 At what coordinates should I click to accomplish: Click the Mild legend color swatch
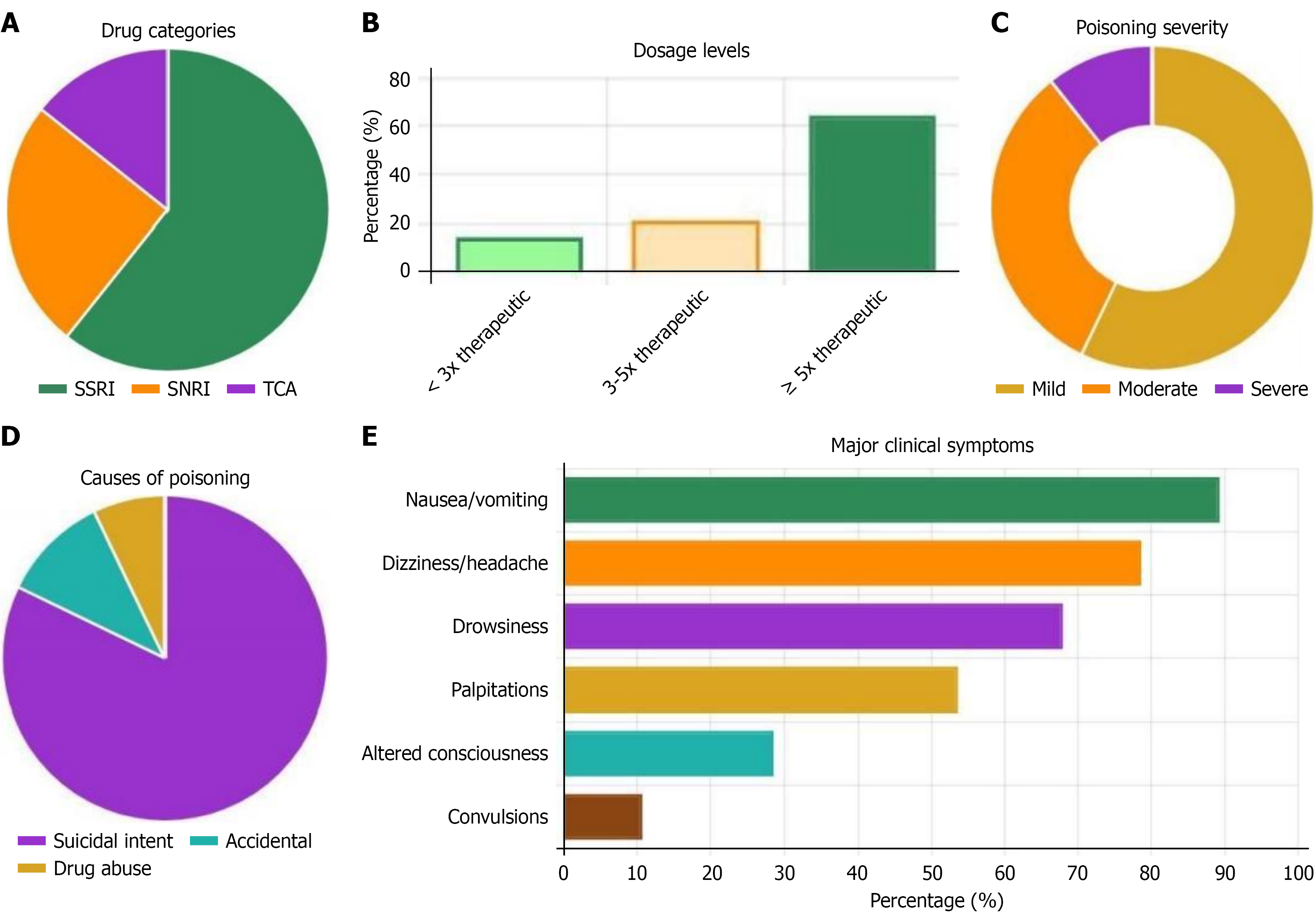pyautogui.click(x=1009, y=389)
